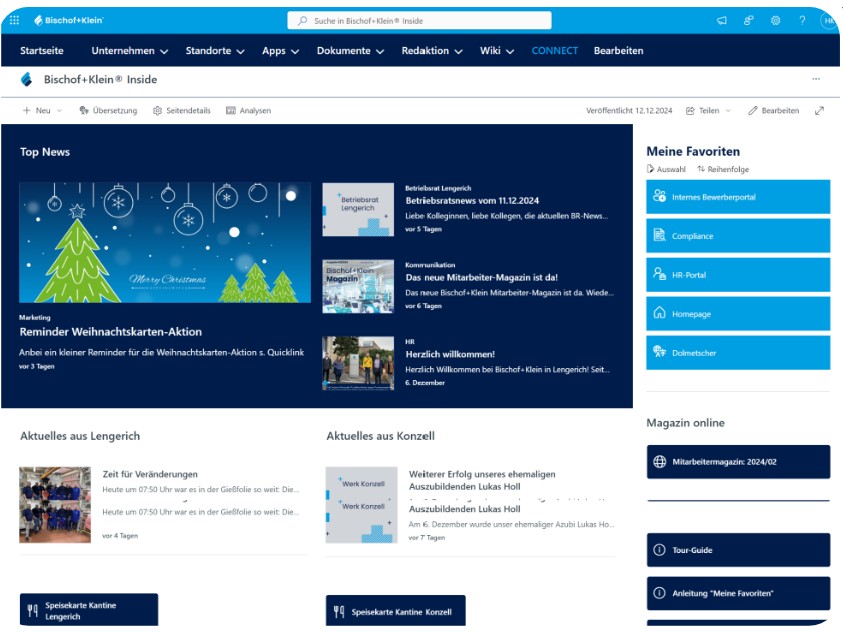Click the Bischof+Klein Inside site logo
Viewport: 844px width, 632px height.
[26, 80]
